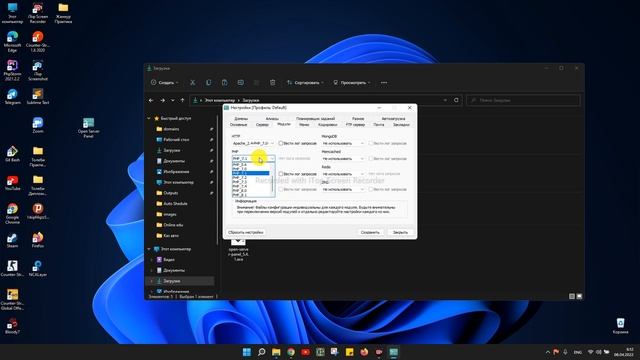This screenshot has height=360, width=640.
Task: Open the Создать menu in Explorer
Action: pyautogui.click(x=164, y=82)
